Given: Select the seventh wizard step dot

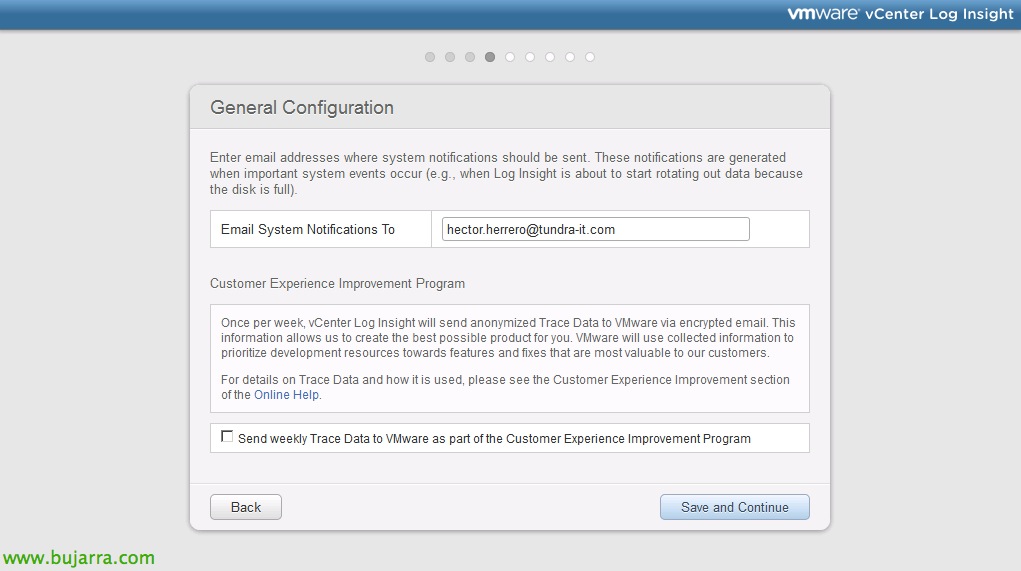Looking at the screenshot, I should tap(550, 57).
